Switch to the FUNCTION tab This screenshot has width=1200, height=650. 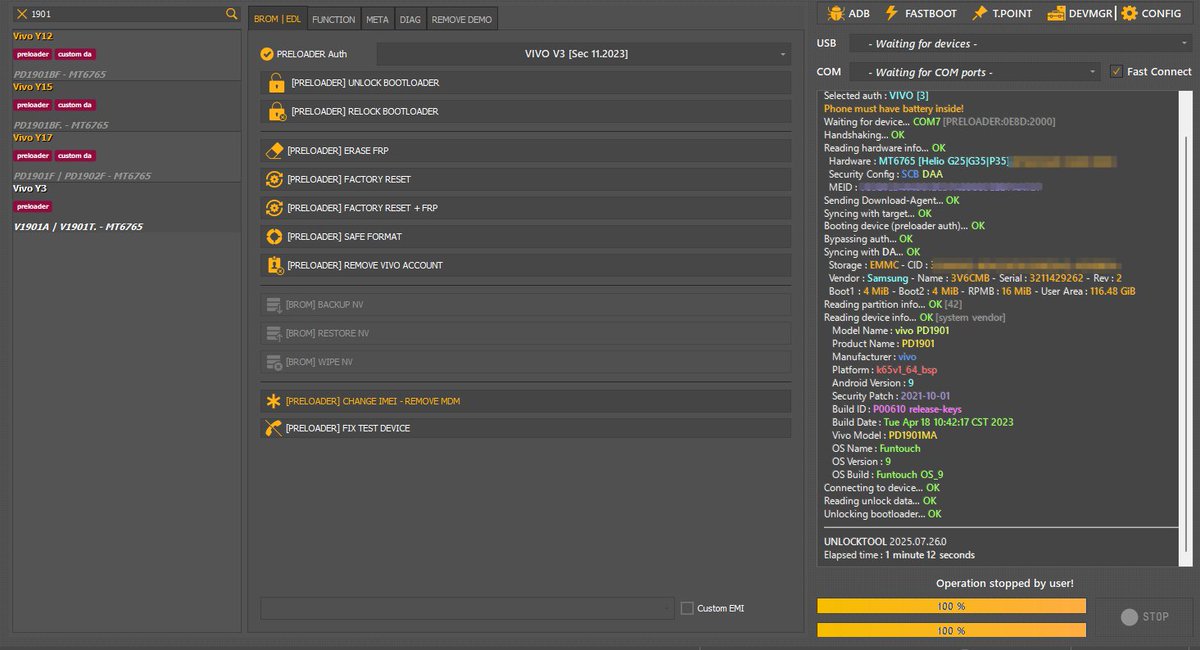pyautogui.click(x=333, y=19)
